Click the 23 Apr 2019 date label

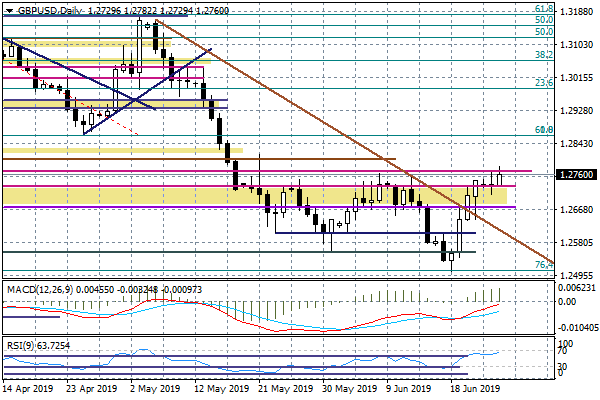coord(91,389)
